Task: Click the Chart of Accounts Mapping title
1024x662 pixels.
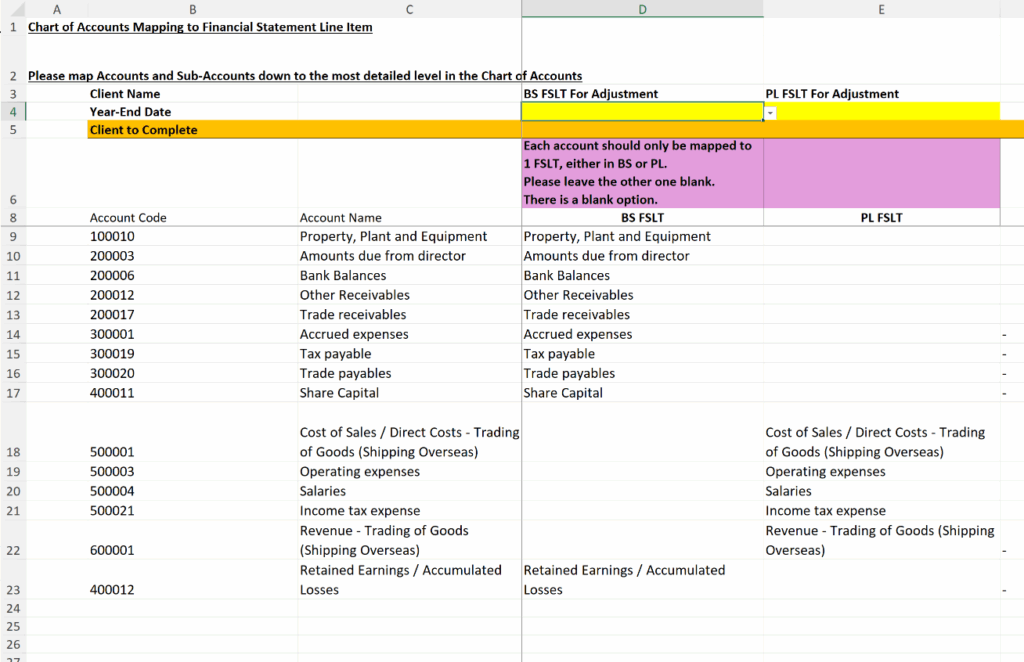Action: 198,27
